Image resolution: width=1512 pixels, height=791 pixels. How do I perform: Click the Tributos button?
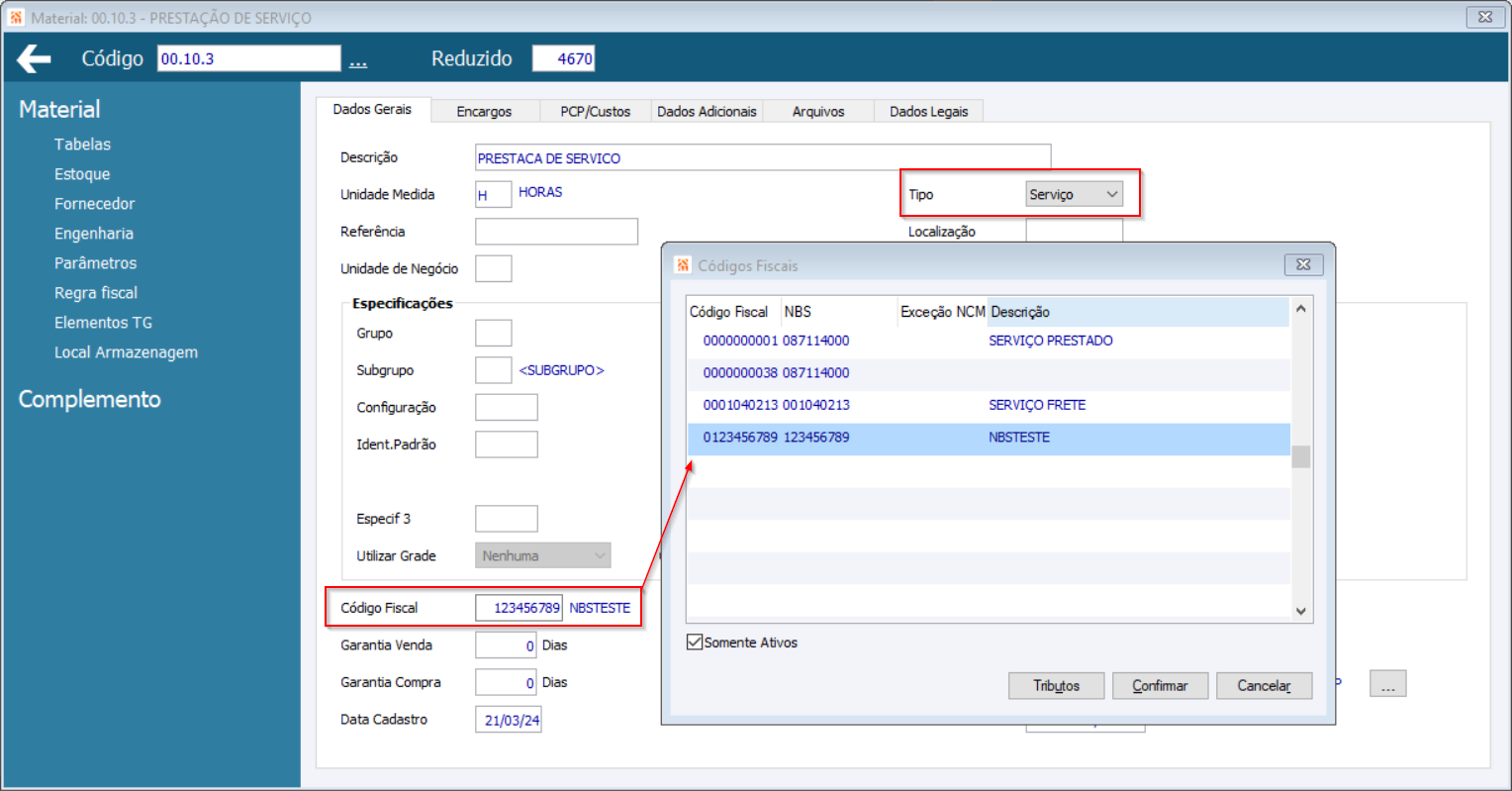pos(1056,685)
